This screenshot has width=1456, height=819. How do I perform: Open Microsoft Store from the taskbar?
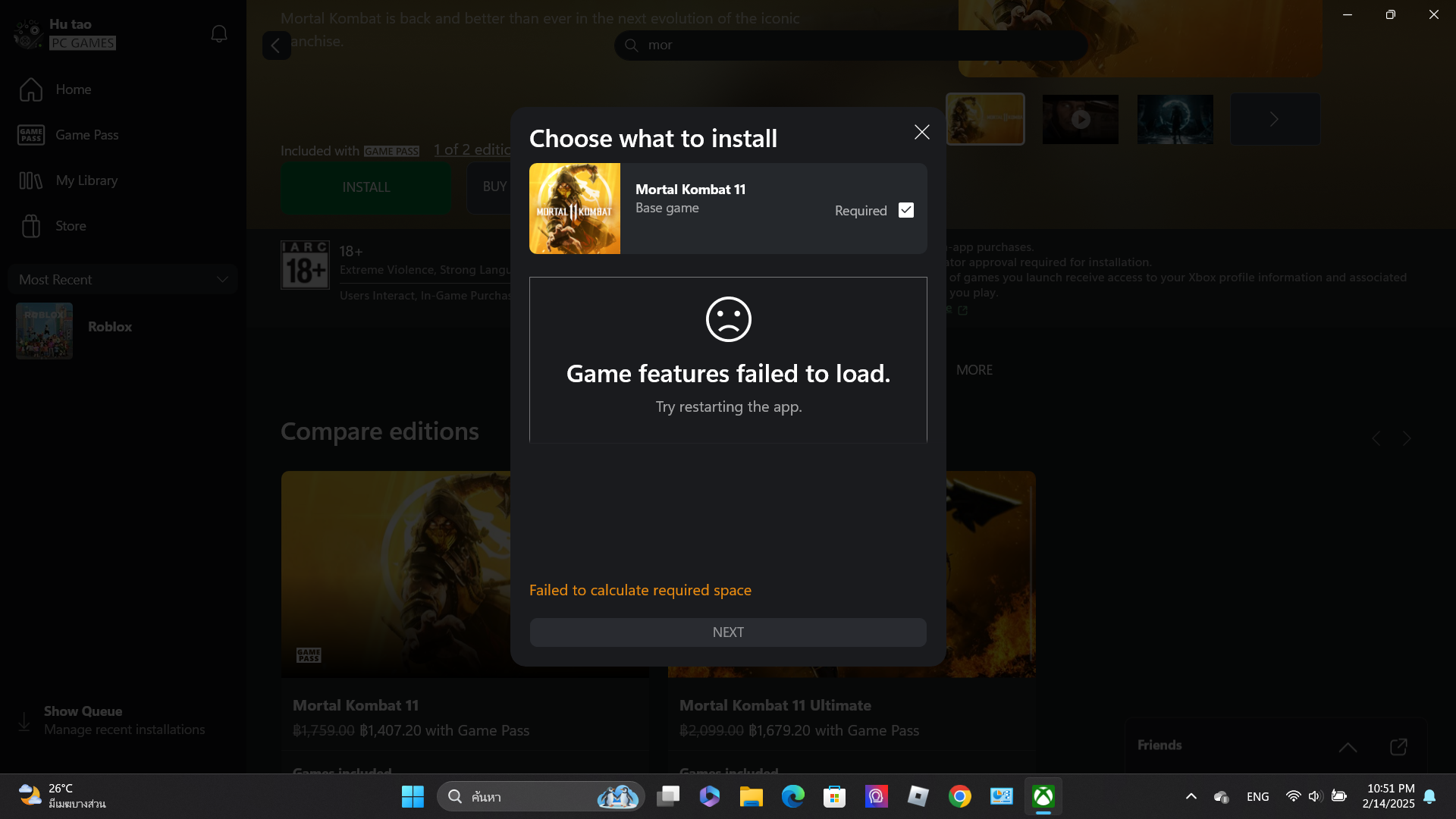click(835, 797)
